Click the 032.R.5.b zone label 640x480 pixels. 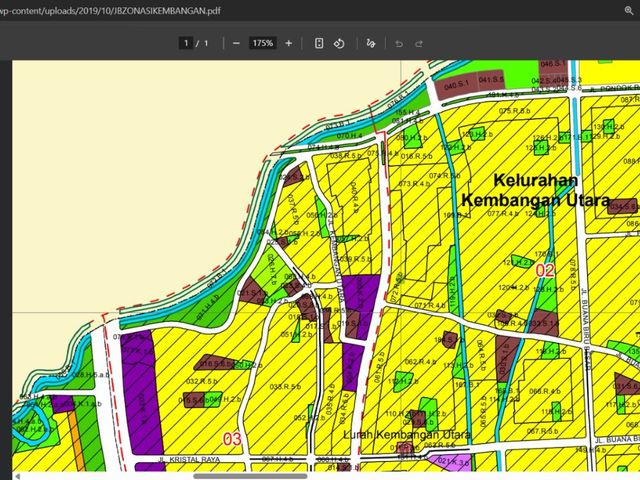(x=201, y=381)
